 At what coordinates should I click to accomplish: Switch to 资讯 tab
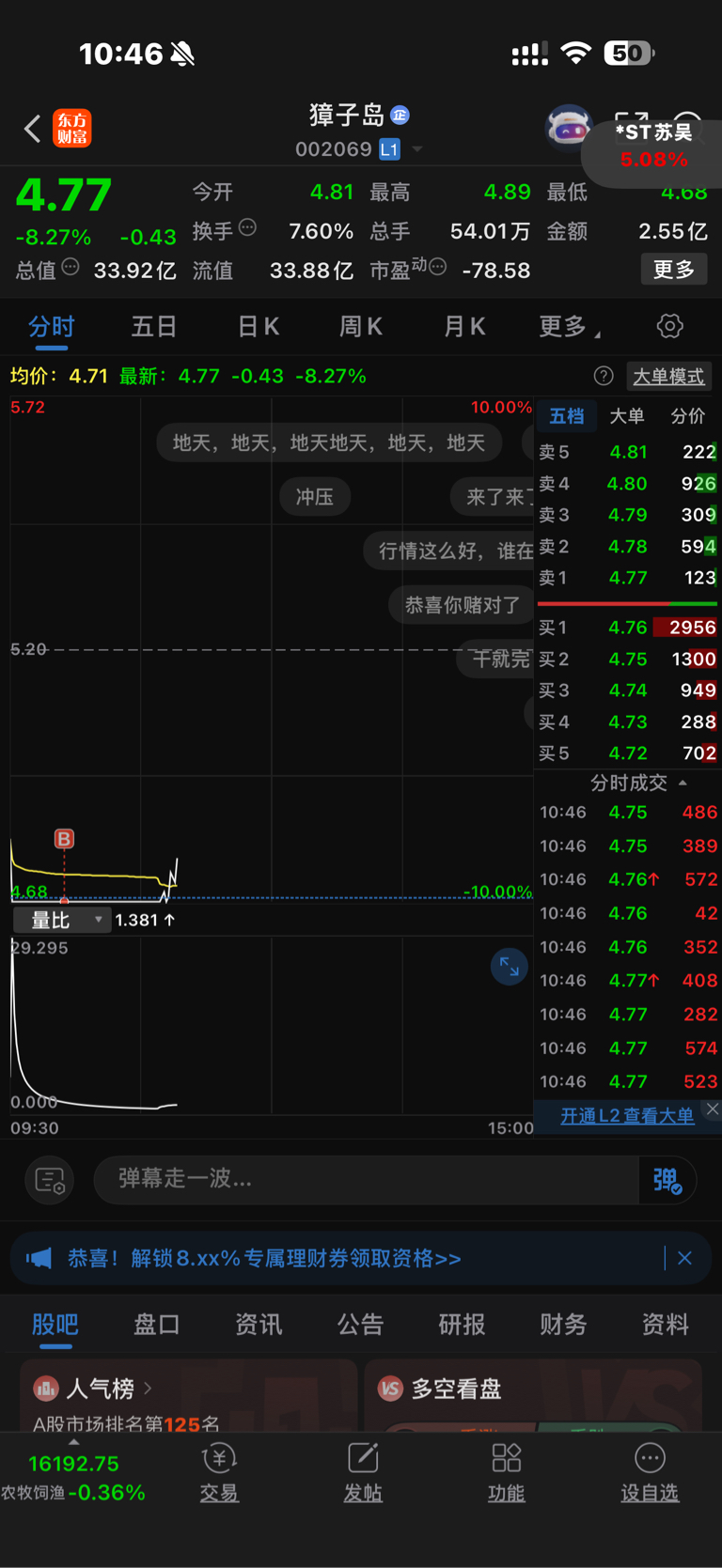point(259,1324)
